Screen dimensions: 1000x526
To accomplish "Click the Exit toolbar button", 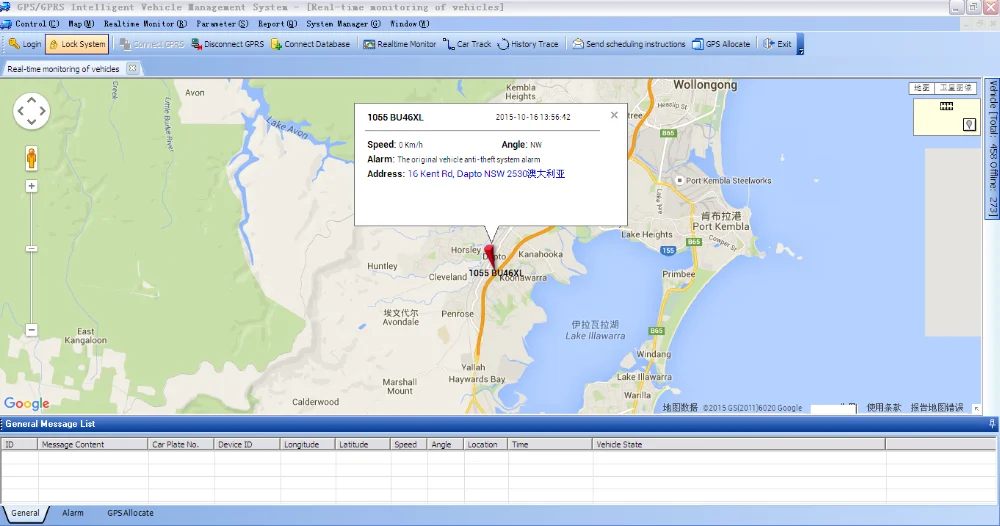I will (777, 44).
